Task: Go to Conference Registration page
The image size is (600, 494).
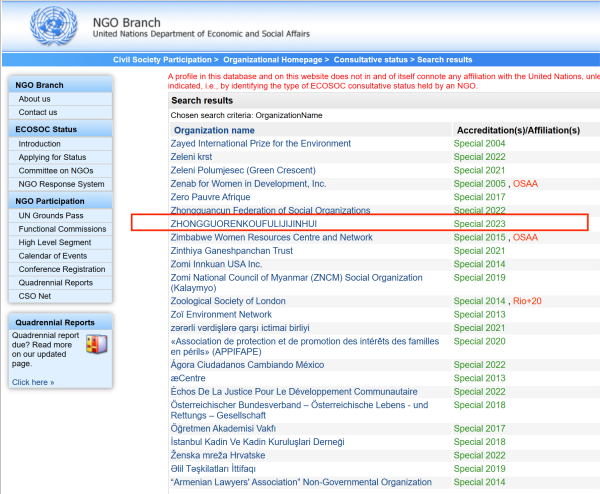Action: click(x=61, y=269)
